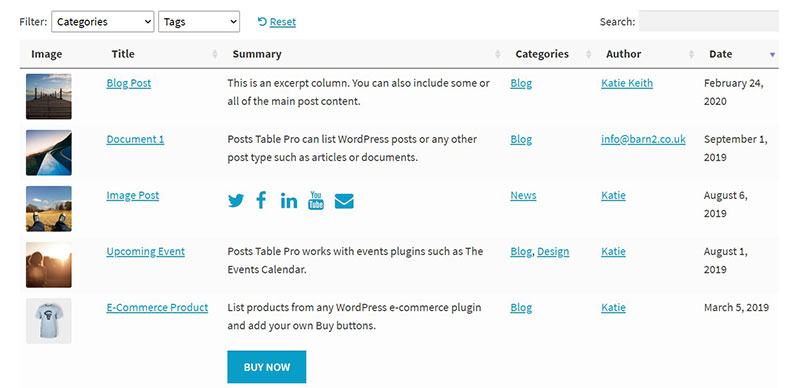Click the info@barn2.co.uk author link
Viewport: 800px width, 388px height.
[x=643, y=139]
